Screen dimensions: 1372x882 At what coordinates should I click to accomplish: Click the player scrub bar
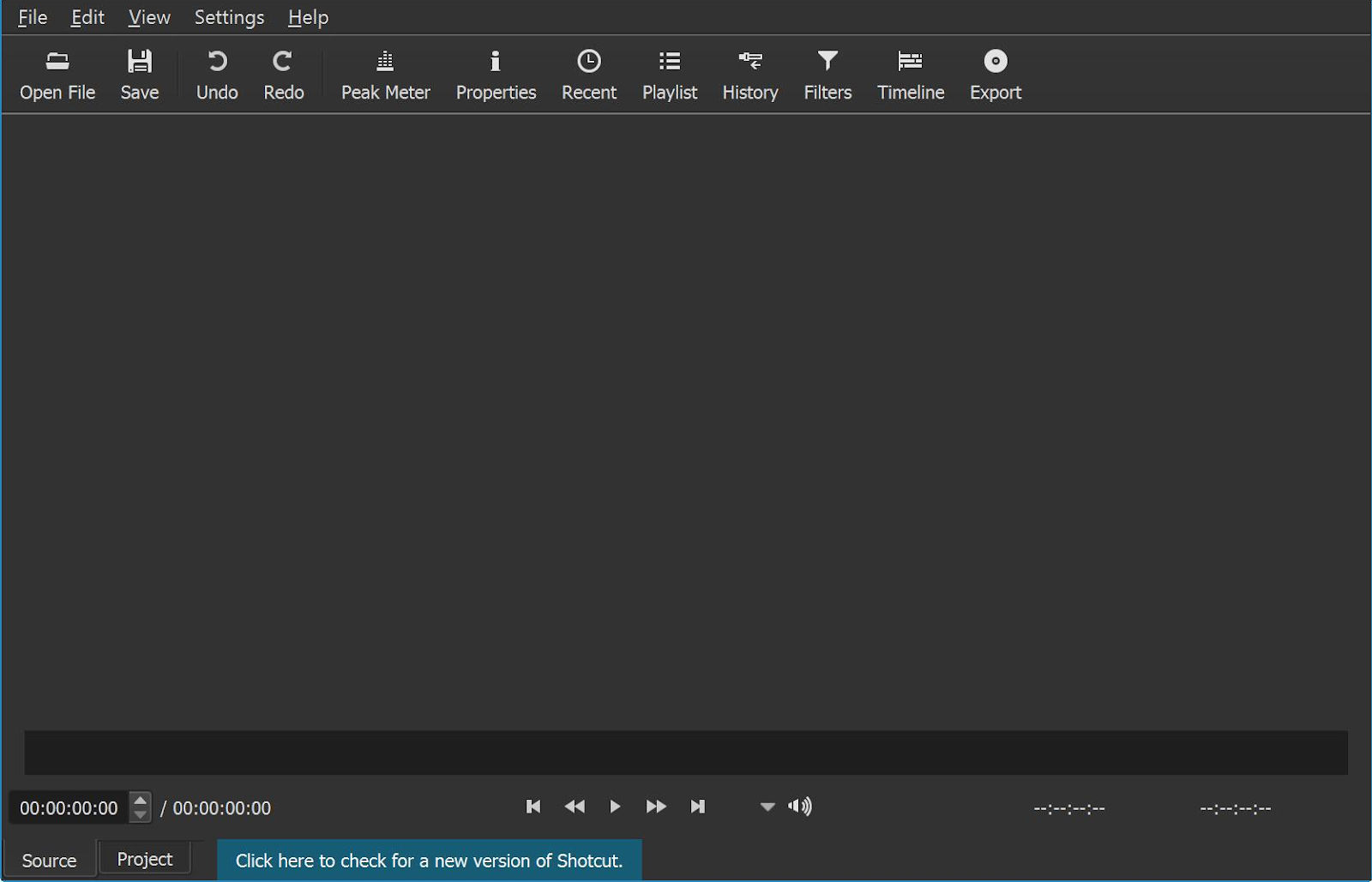click(x=686, y=753)
